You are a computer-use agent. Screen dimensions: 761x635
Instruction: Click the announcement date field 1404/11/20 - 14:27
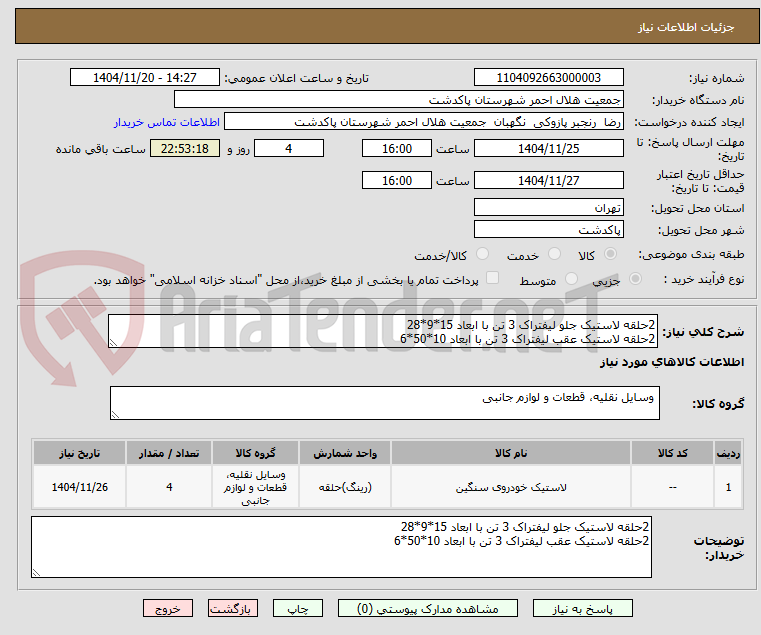click(145, 77)
